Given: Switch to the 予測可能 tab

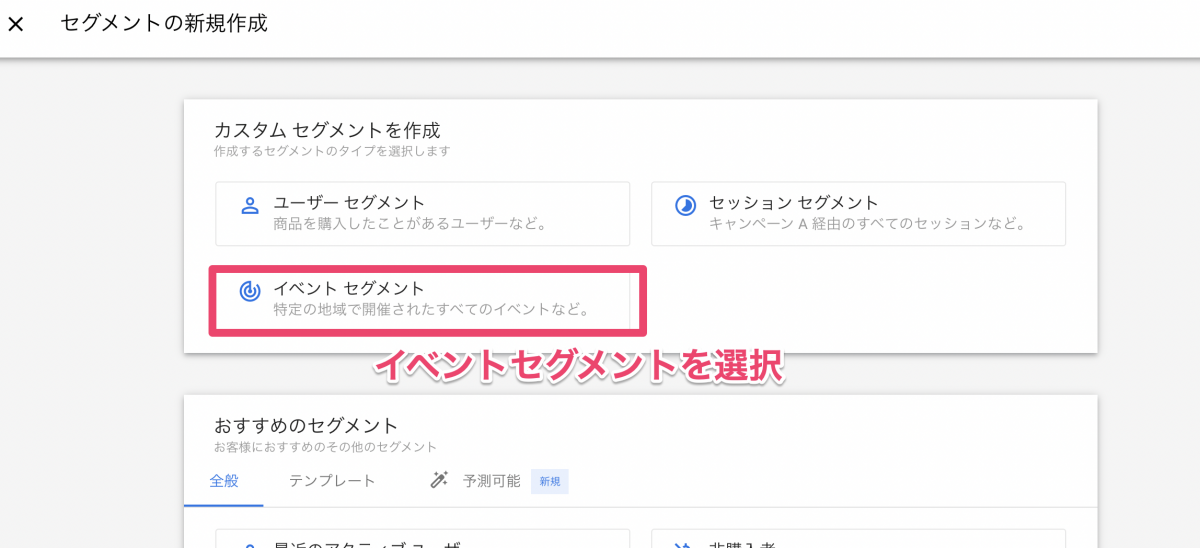Looking at the screenshot, I should [491, 481].
